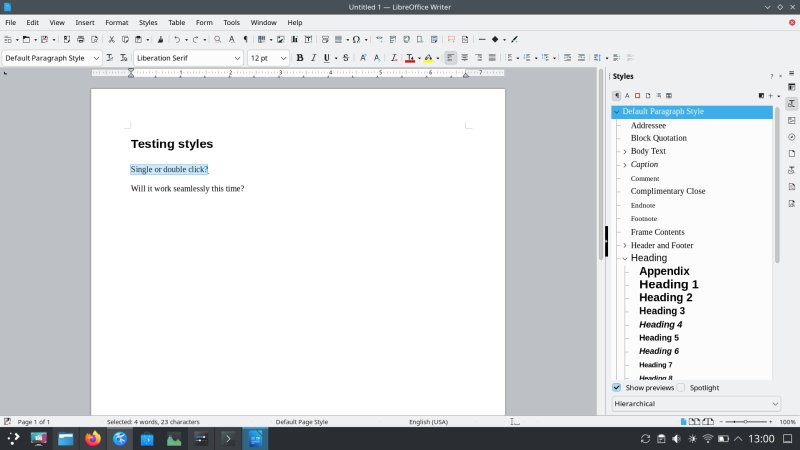This screenshot has width=800, height=450.
Task: Expand the Body Text style node
Action: pos(625,151)
